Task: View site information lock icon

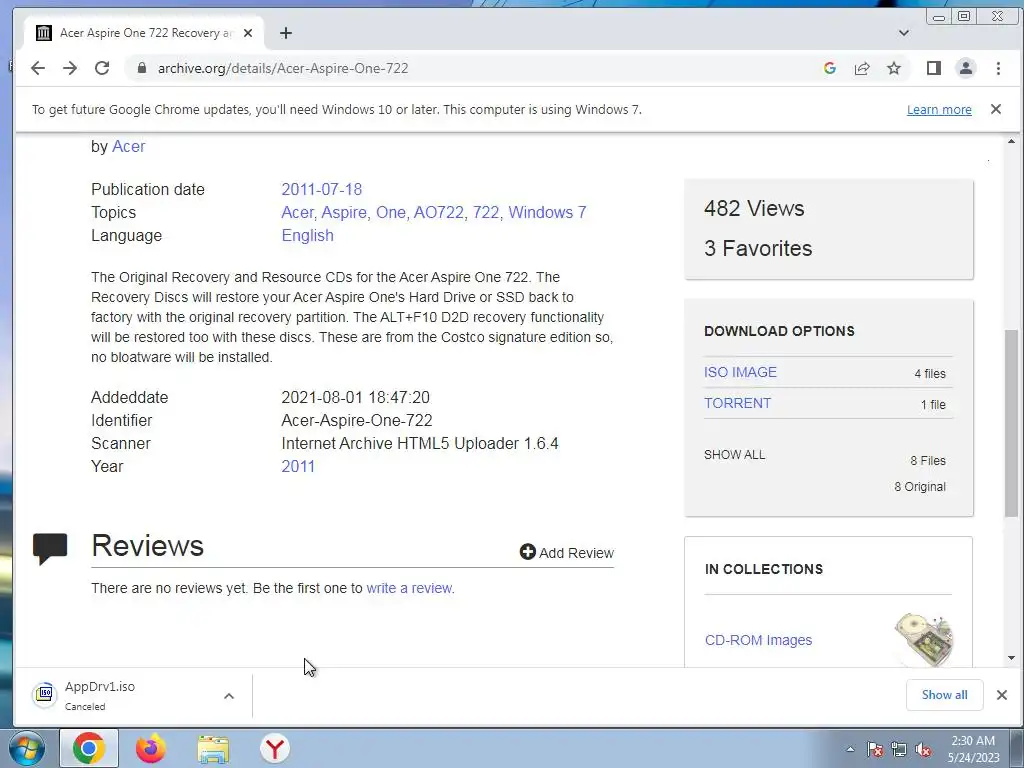Action: coord(141,68)
